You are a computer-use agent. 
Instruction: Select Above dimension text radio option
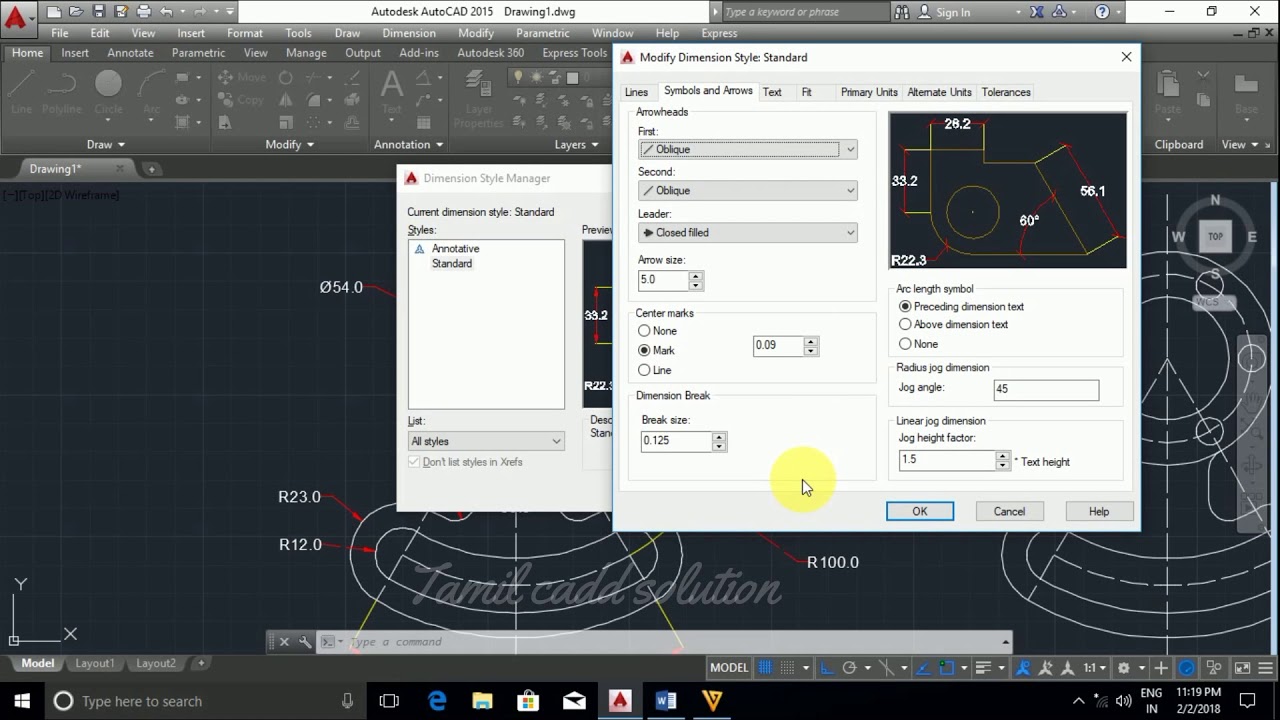pos(905,325)
